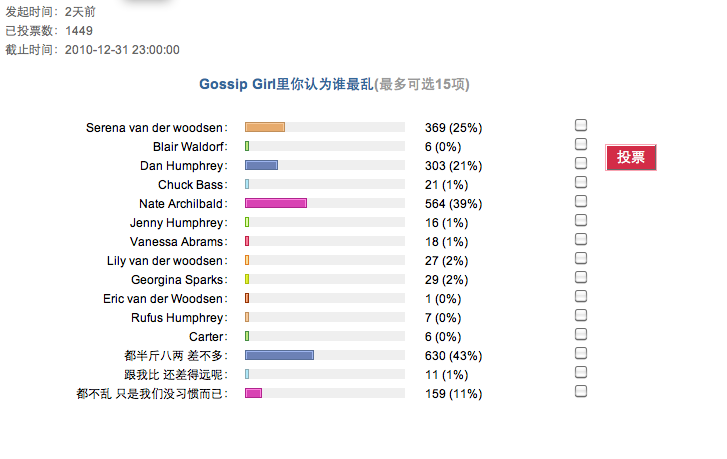
Task: Enable the Jenny Humphrey checkbox
Action: pyautogui.click(x=580, y=220)
